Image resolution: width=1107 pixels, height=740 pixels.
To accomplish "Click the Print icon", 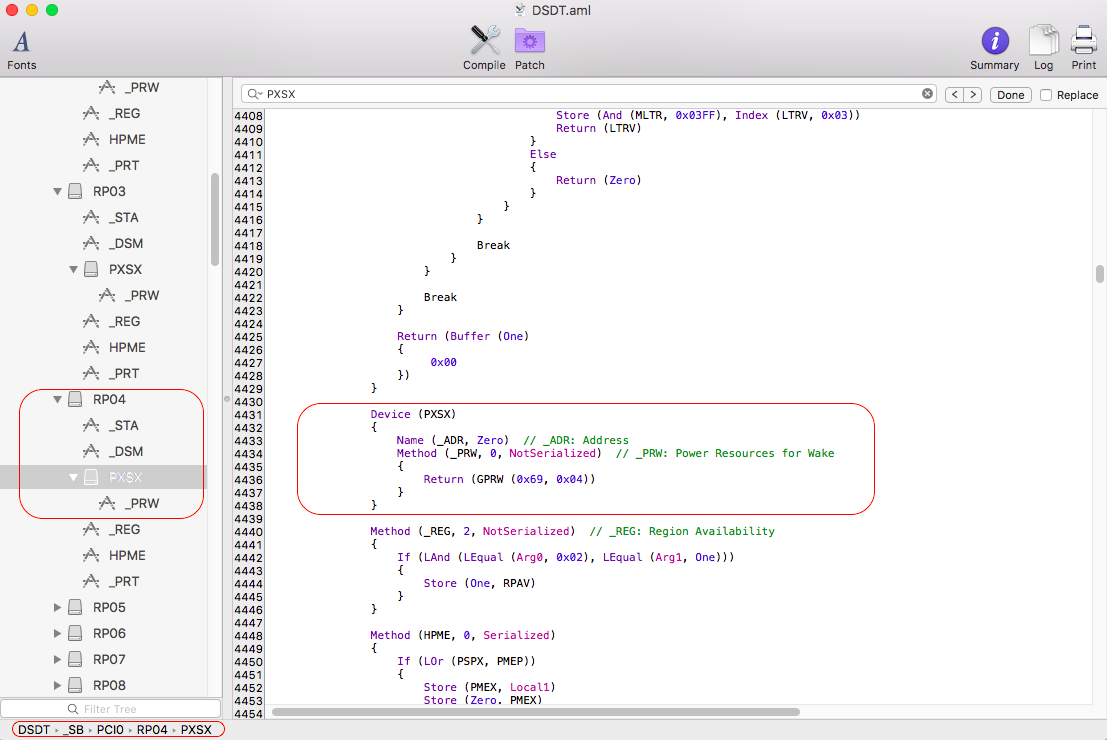I will click(1084, 47).
